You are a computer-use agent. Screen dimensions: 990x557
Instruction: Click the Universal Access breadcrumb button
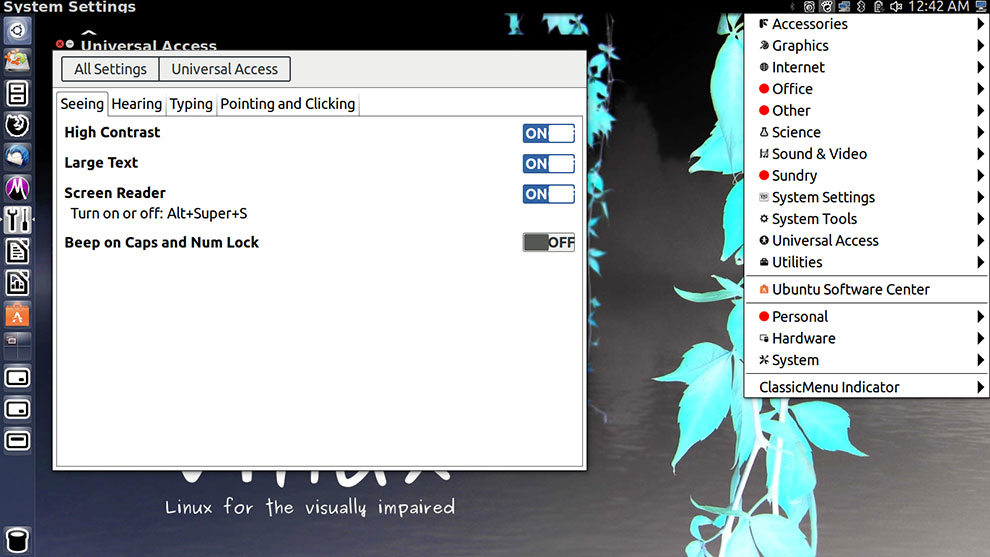[224, 69]
